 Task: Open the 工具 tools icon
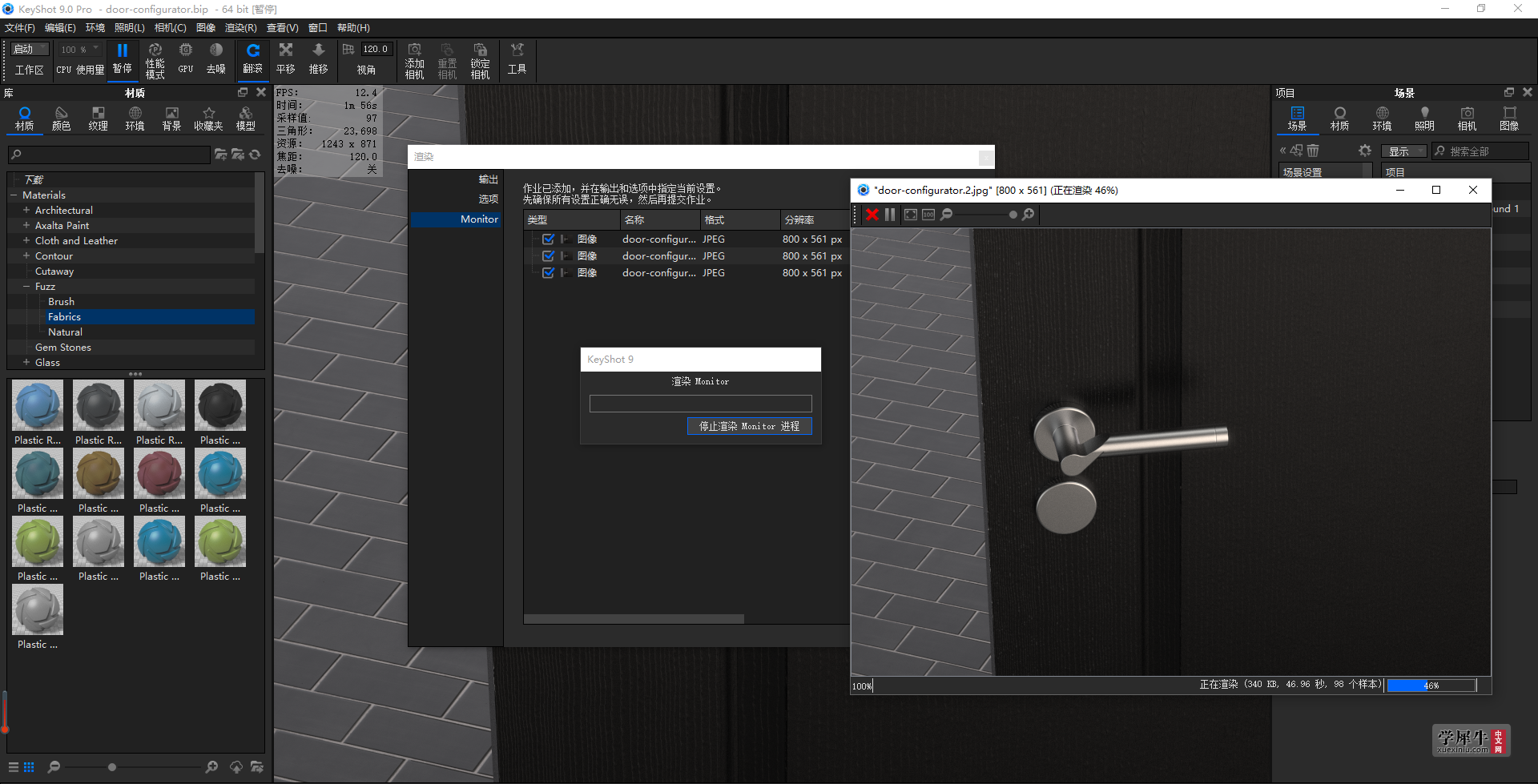pyautogui.click(x=517, y=50)
